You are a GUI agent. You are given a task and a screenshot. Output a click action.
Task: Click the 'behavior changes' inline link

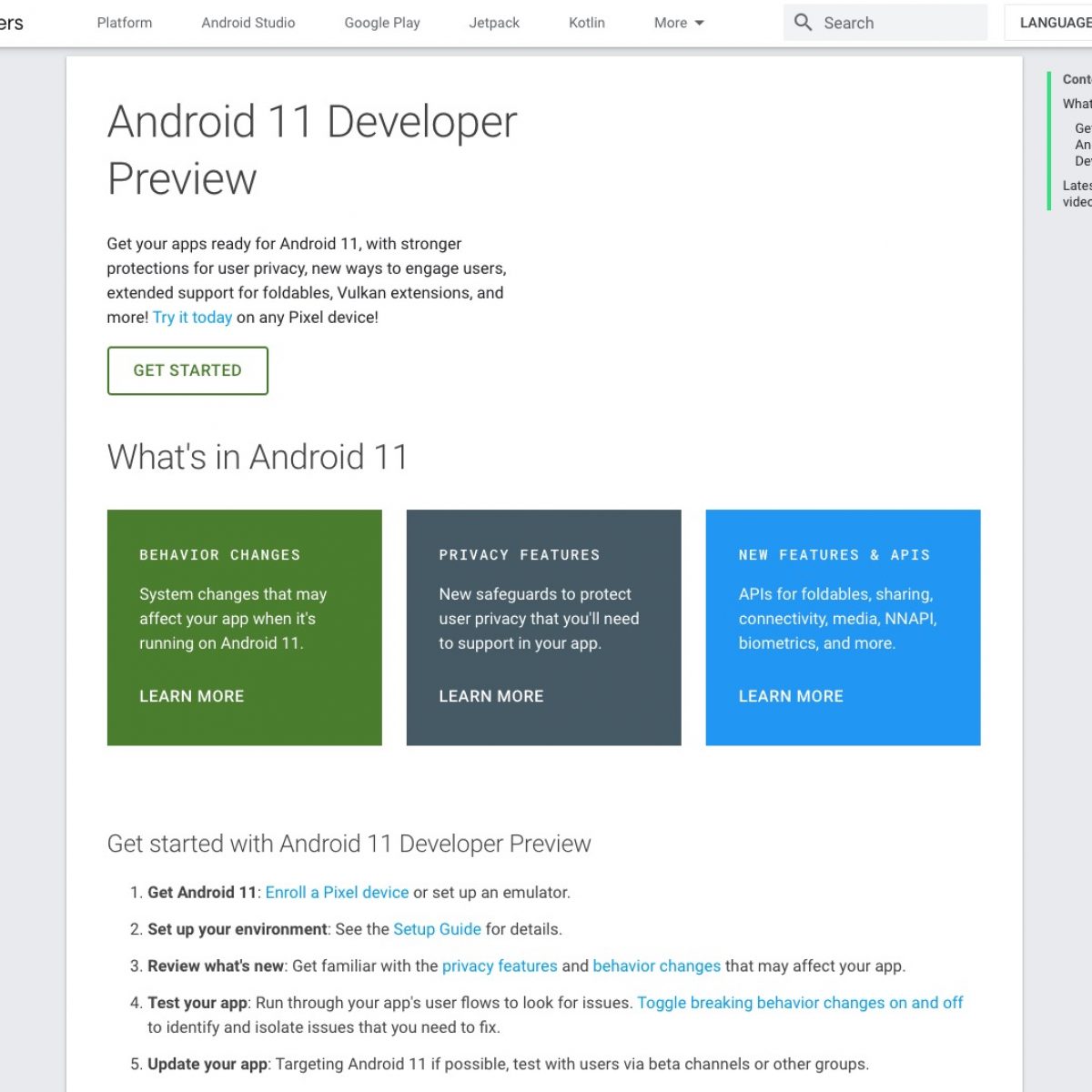pyautogui.click(x=656, y=966)
